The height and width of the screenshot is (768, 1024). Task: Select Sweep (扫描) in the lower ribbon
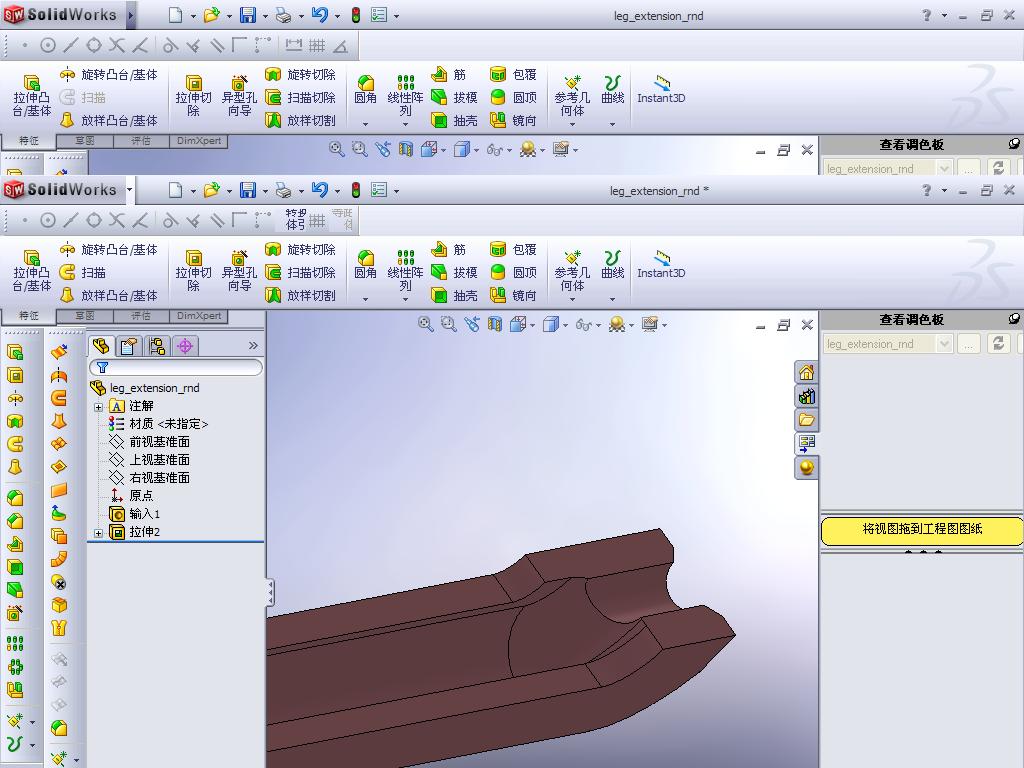point(82,272)
